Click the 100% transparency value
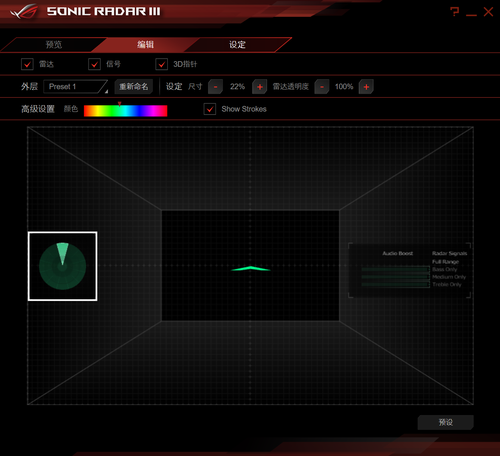Screen dimensions: 500x456 coord(344,87)
